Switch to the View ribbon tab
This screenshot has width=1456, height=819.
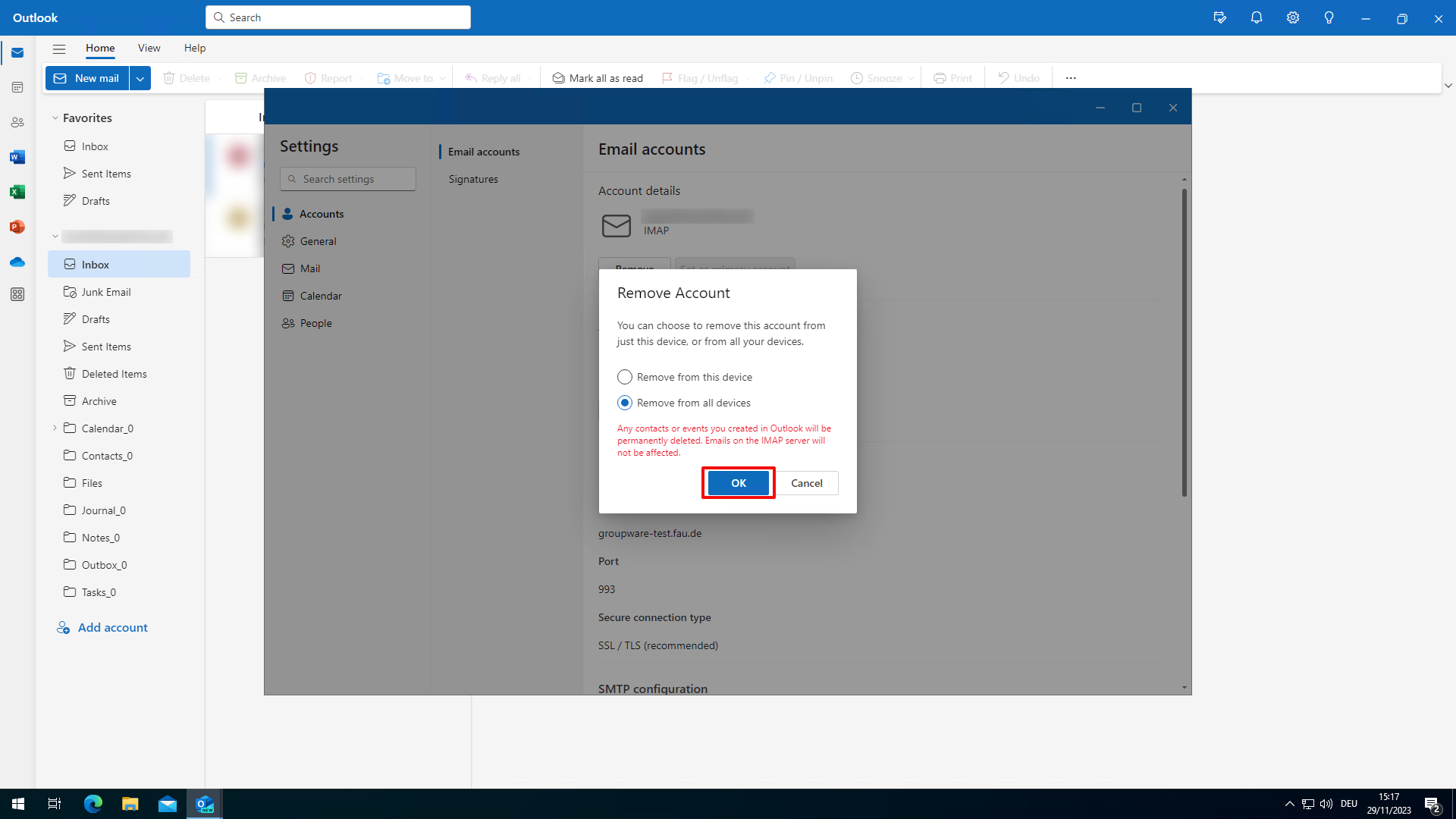tap(149, 48)
